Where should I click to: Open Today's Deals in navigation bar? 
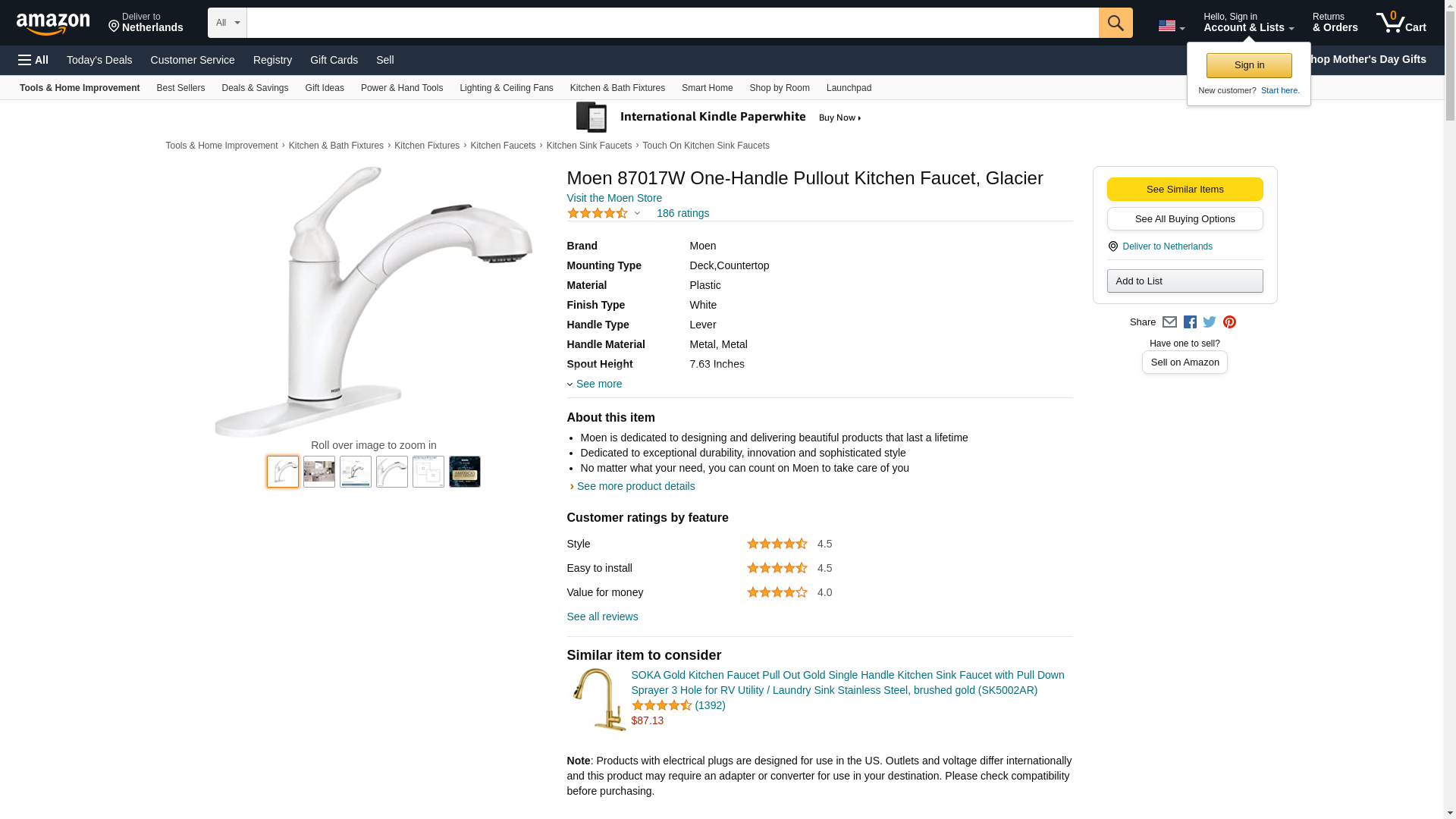[x=99, y=60]
